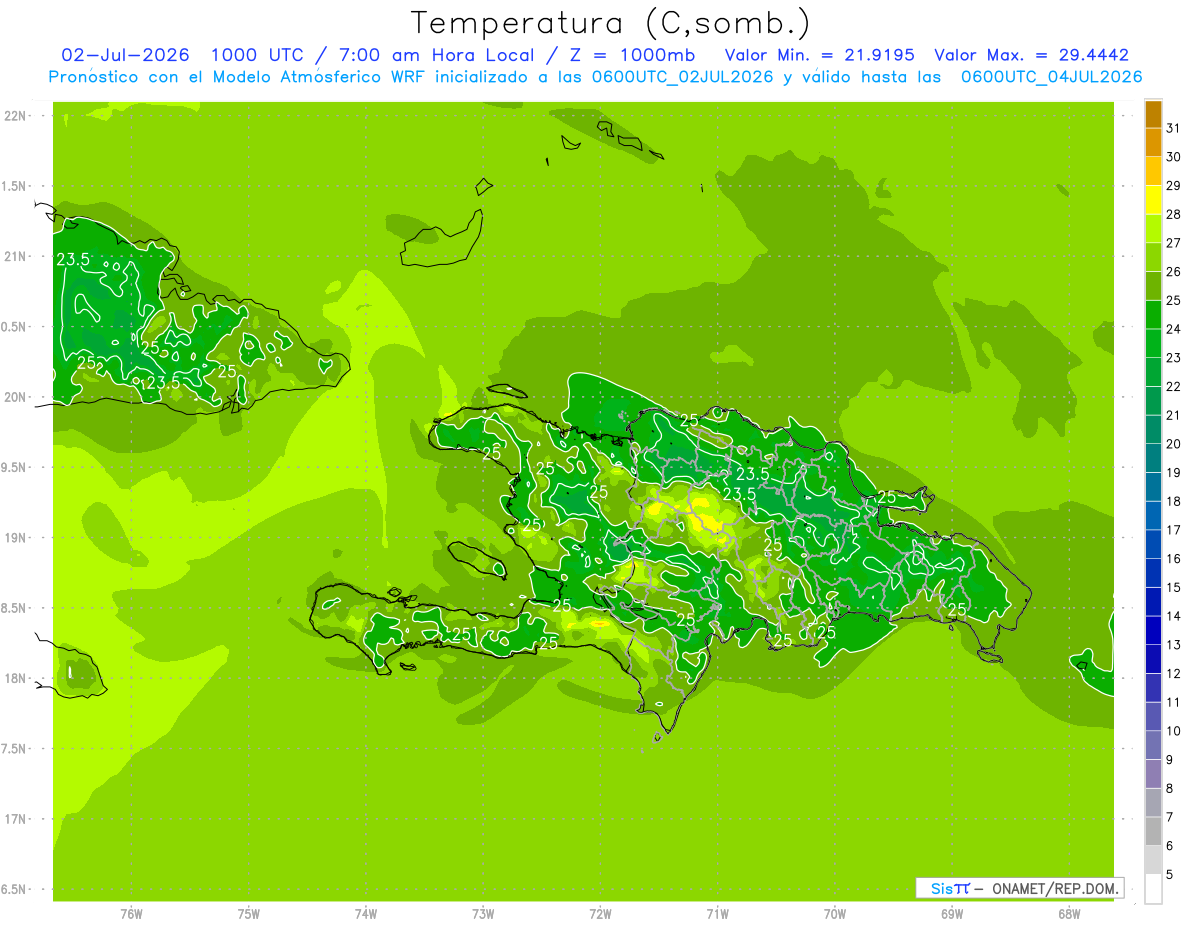This screenshot has height=927, width=1200.
Task: Click the gray 7 degree legend swatch
Action: [x=1153, y=831]
